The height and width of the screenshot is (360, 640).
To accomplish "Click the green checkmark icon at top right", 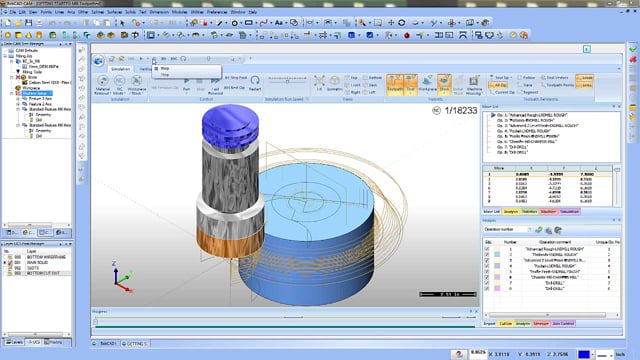I will pyautogui.click(x=633, y=49).
